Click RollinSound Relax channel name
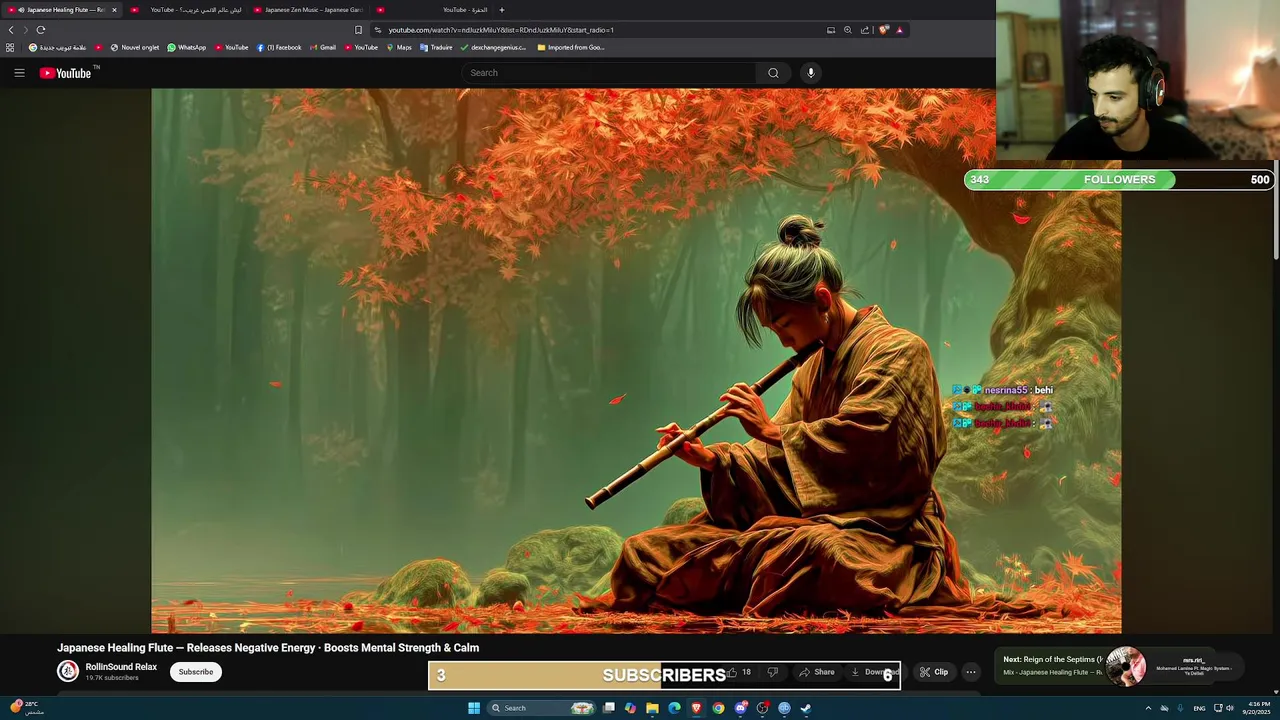 [121, 667]
